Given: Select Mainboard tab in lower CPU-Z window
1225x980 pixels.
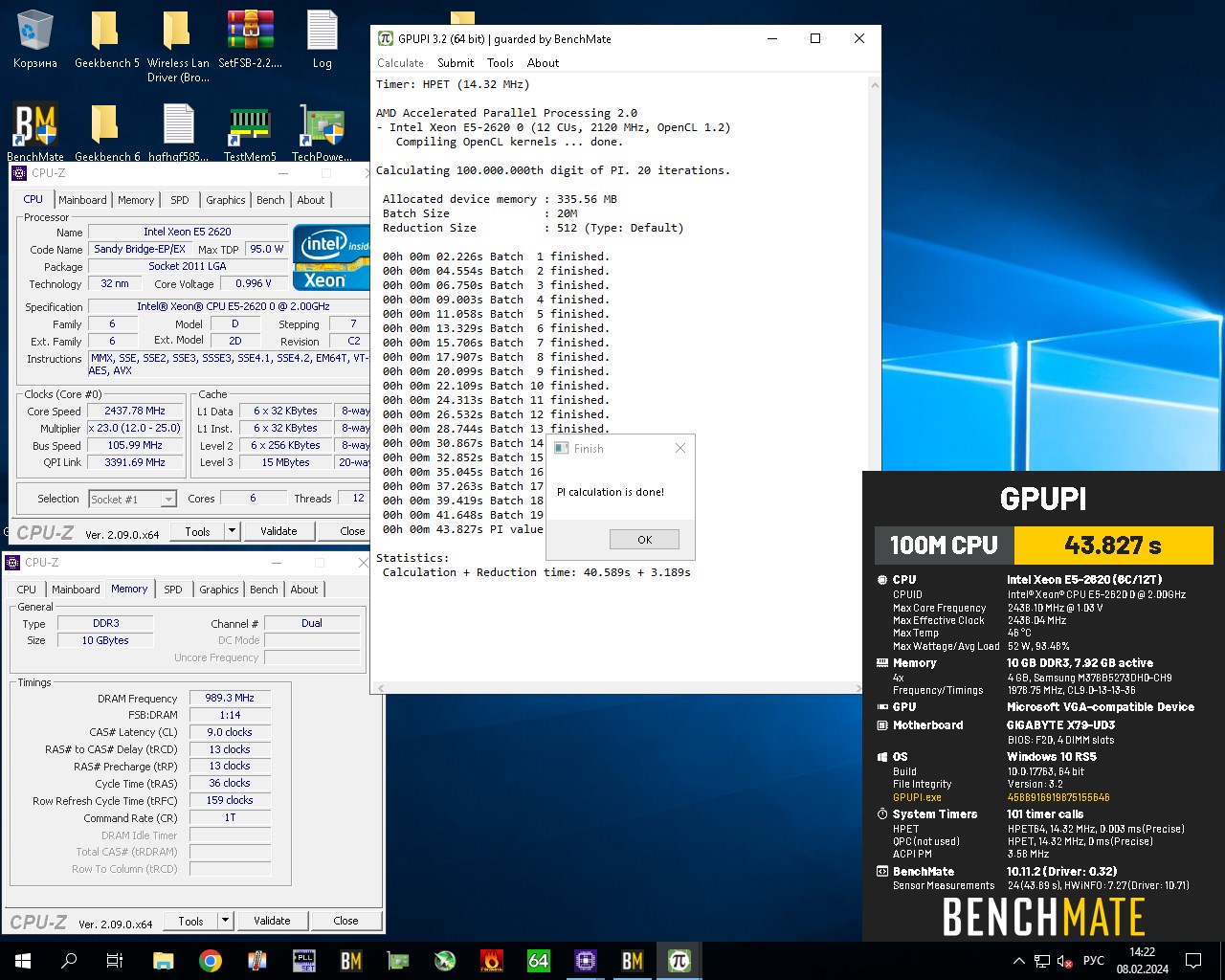Looking at the screenshot, I should coord(76,590).
